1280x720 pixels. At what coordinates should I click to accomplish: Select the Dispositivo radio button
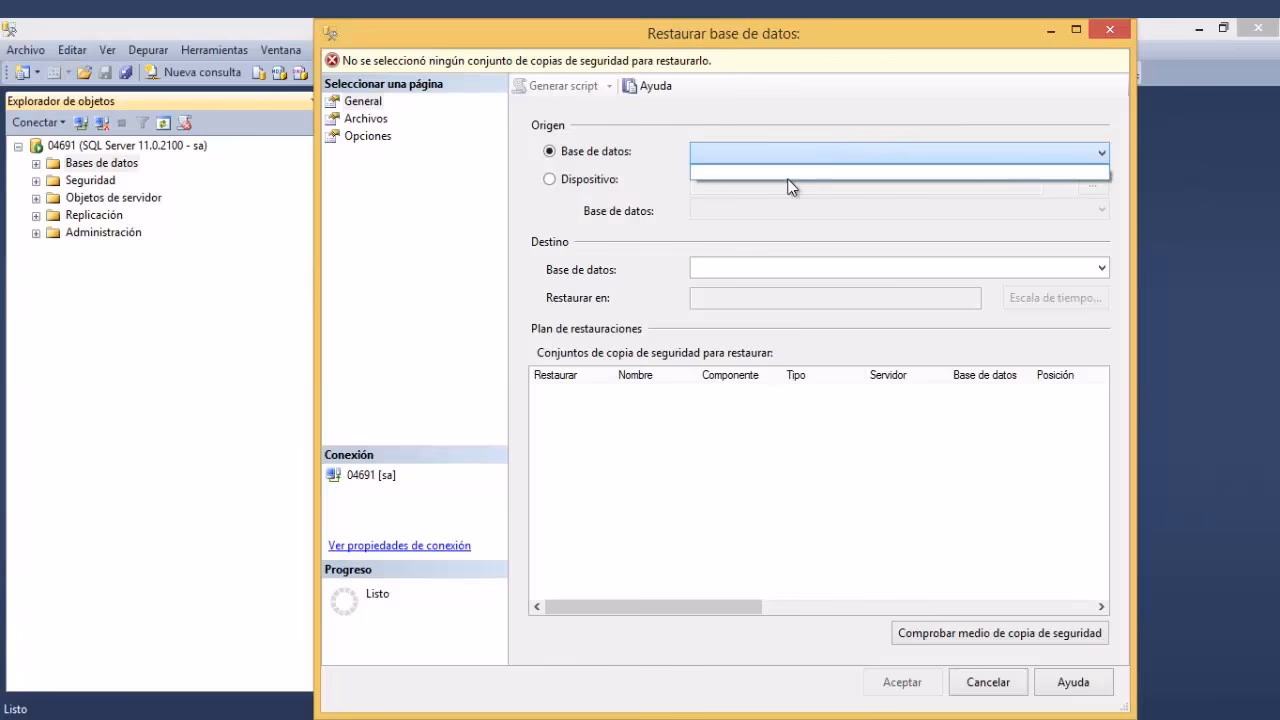549,179
